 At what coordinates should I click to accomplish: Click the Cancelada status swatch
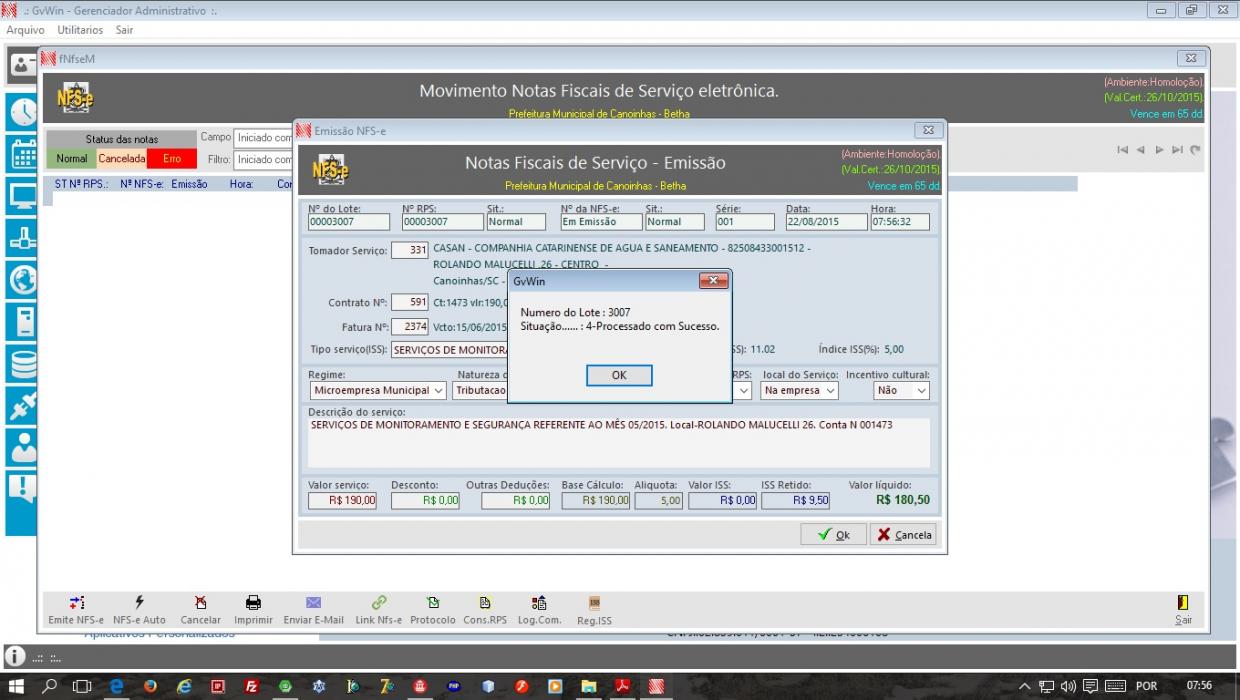(x=122, y=159)
